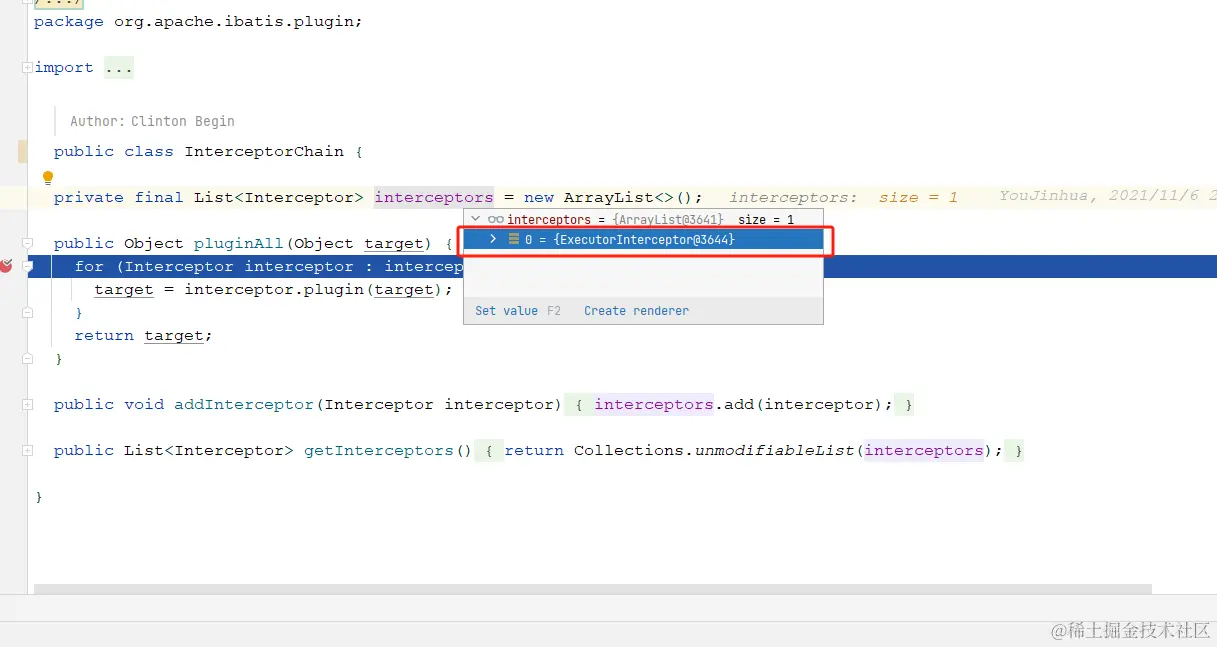The width and height of the screenshot is (1217, 647).
Task: Click the fold end marker at for loop closing brace
Action: click(x=27, y=312)
